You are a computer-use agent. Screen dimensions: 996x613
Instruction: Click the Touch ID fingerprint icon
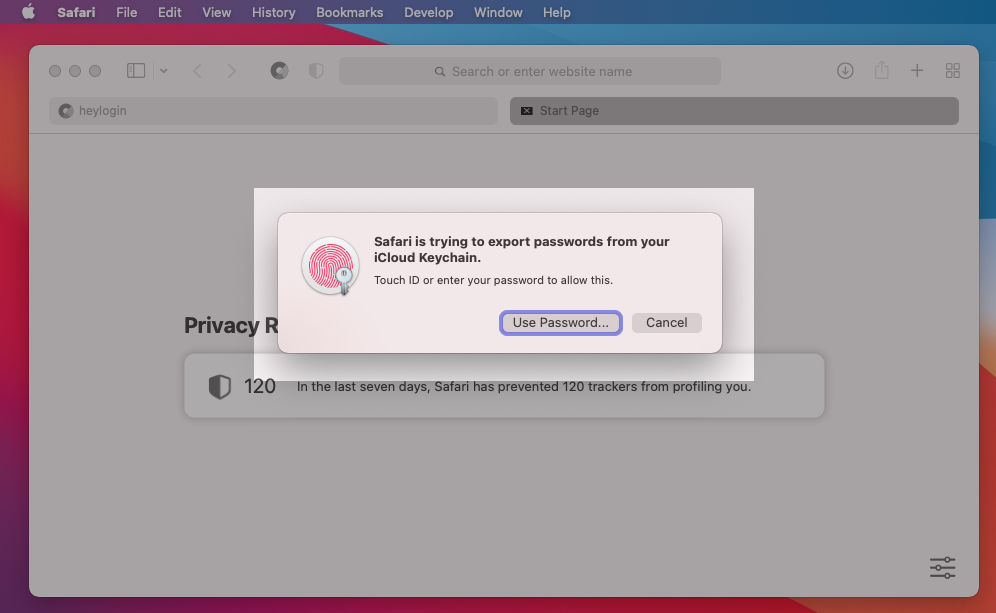(x=330, y=266)
